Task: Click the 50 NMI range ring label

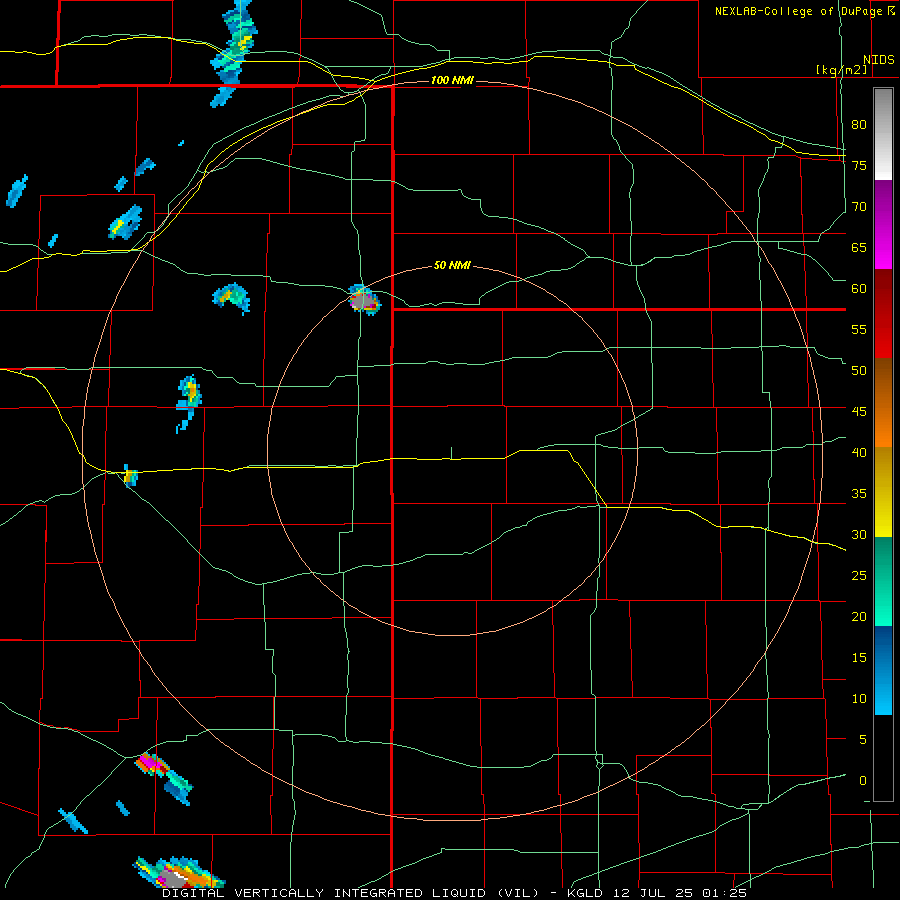Action: click(452, 265)
